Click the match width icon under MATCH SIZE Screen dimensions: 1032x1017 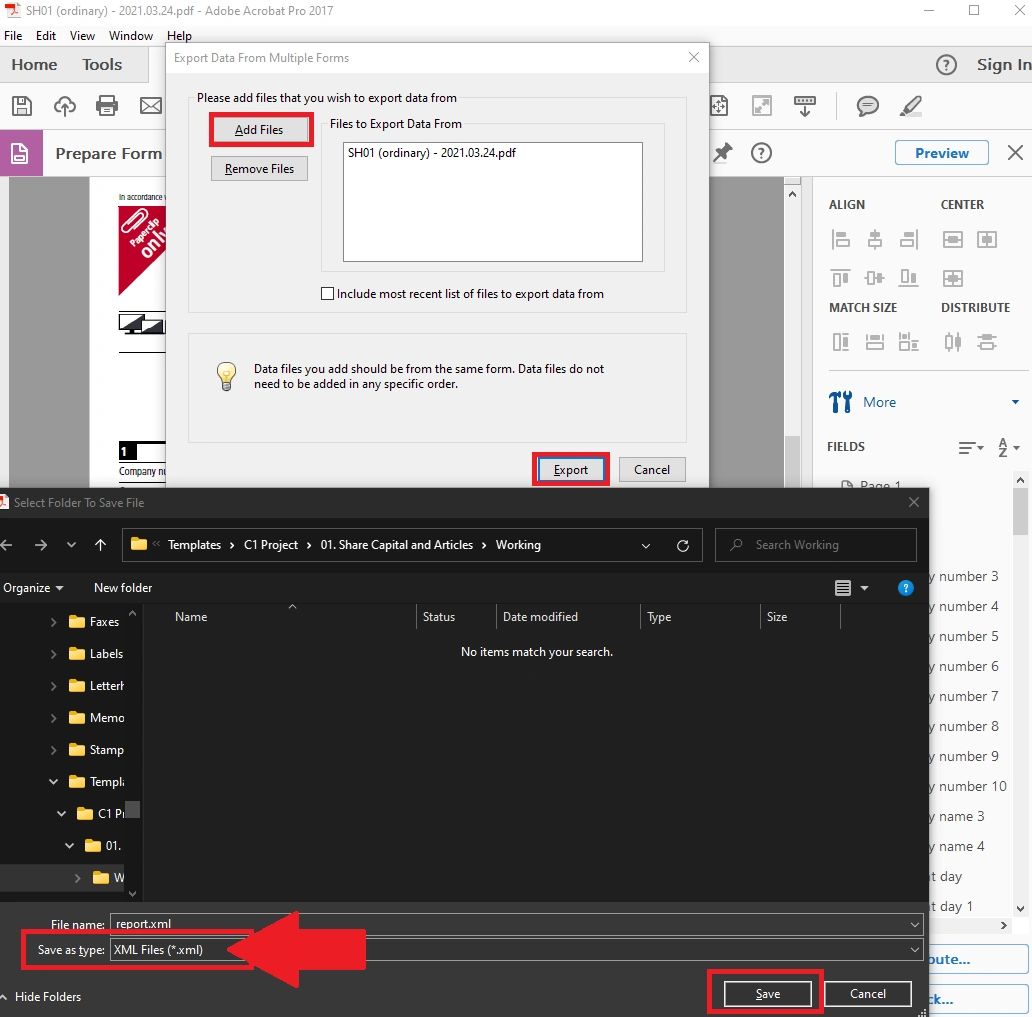874,342
